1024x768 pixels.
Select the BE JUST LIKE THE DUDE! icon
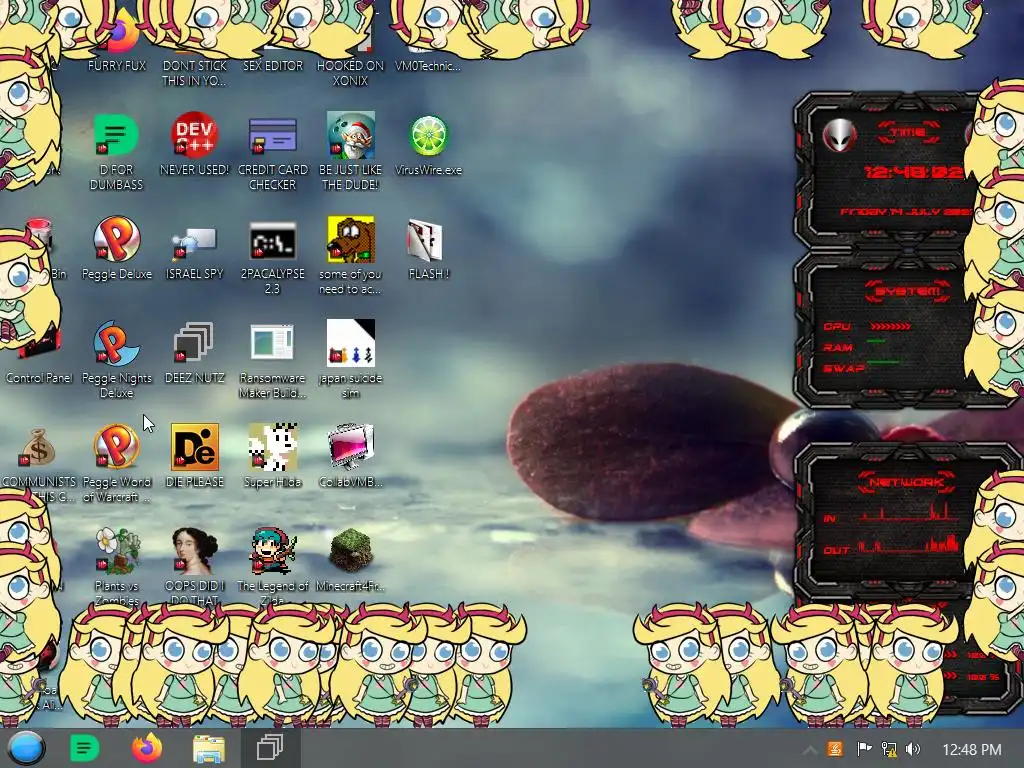[351, 136]
